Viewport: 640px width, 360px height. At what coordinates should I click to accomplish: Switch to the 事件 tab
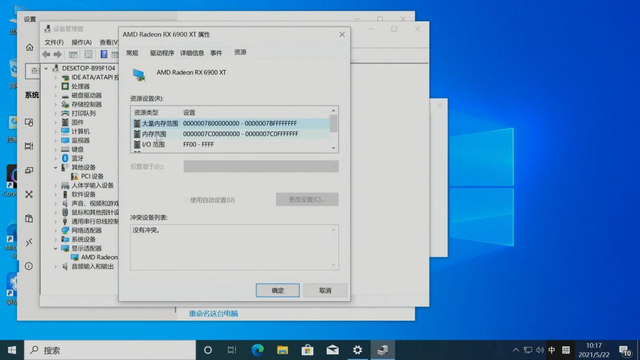216,53
